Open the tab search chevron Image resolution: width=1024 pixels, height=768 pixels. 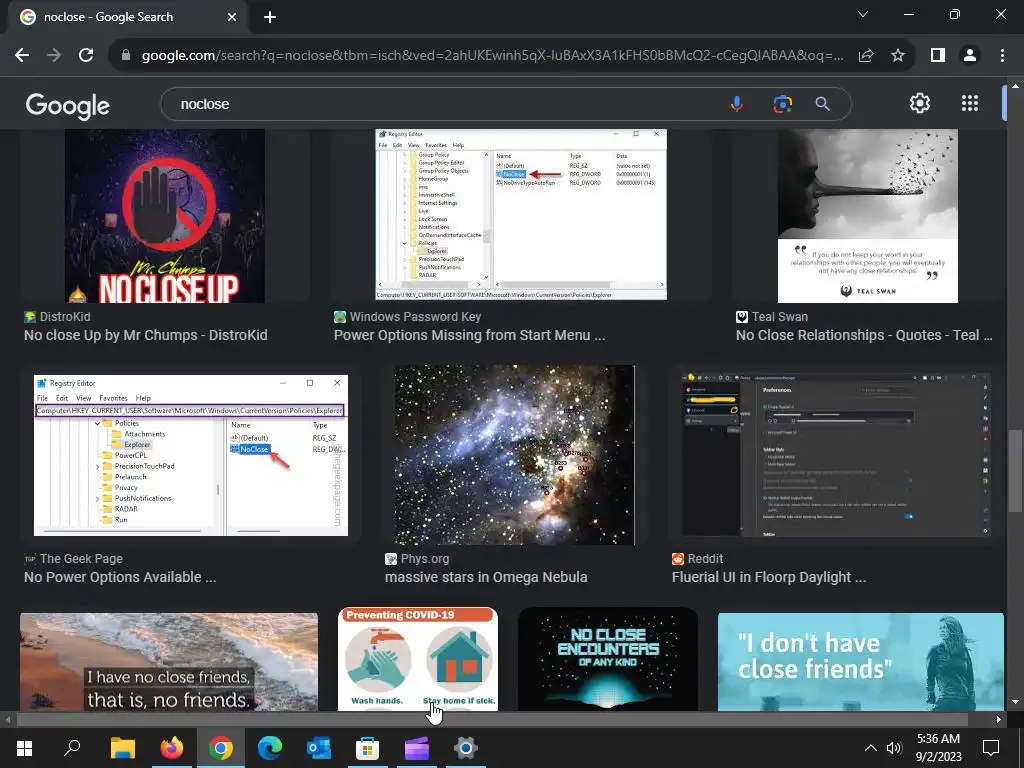863,14
